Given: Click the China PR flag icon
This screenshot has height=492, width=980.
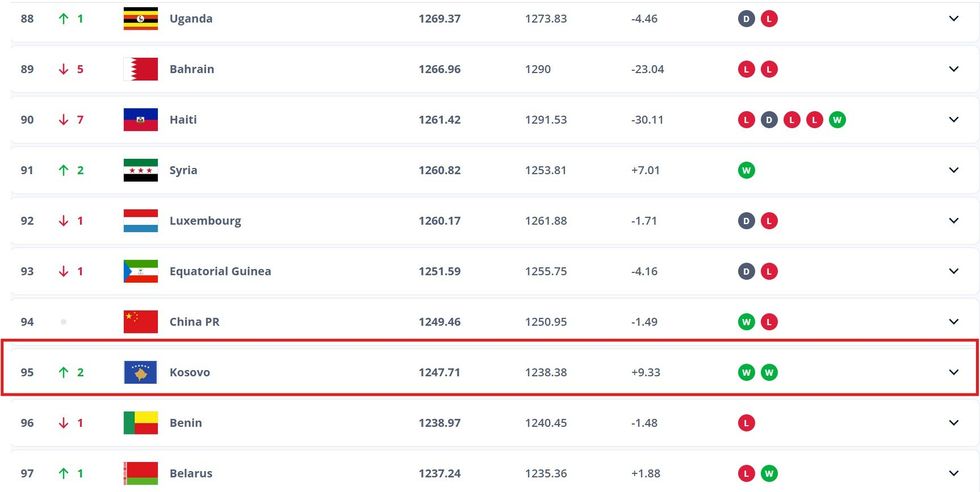Looking at the screenshot, I should coord(140,321).
